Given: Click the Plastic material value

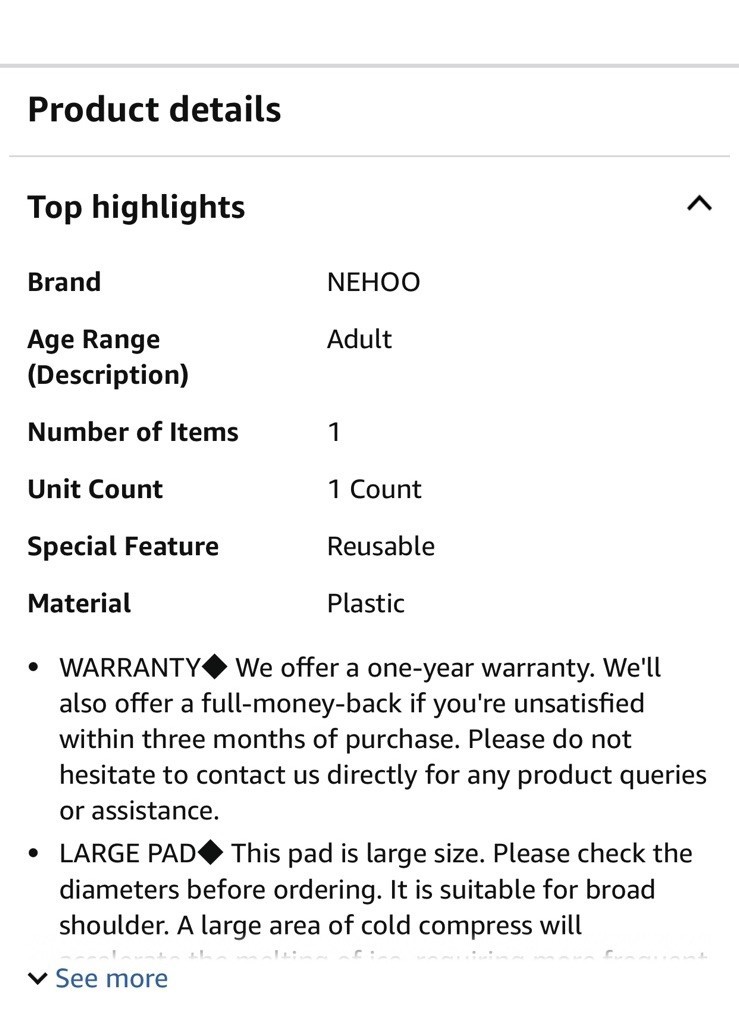Looking at the screenshot, I should tap(366, 603).
